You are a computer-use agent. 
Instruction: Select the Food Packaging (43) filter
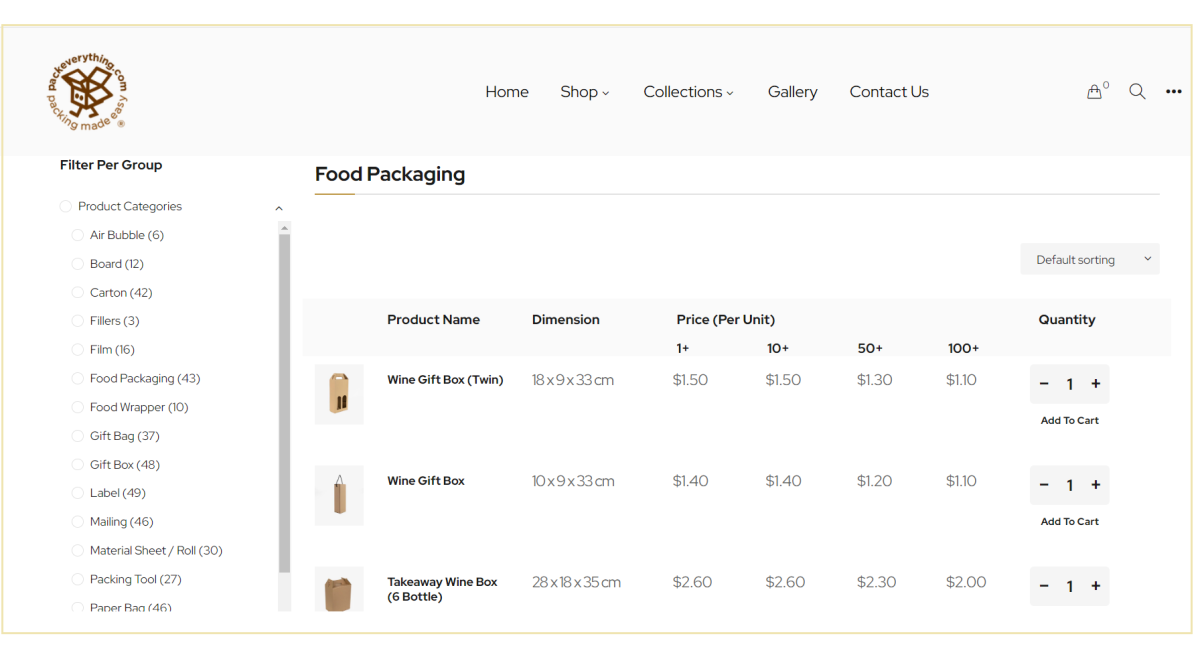[x=78, y=379]
